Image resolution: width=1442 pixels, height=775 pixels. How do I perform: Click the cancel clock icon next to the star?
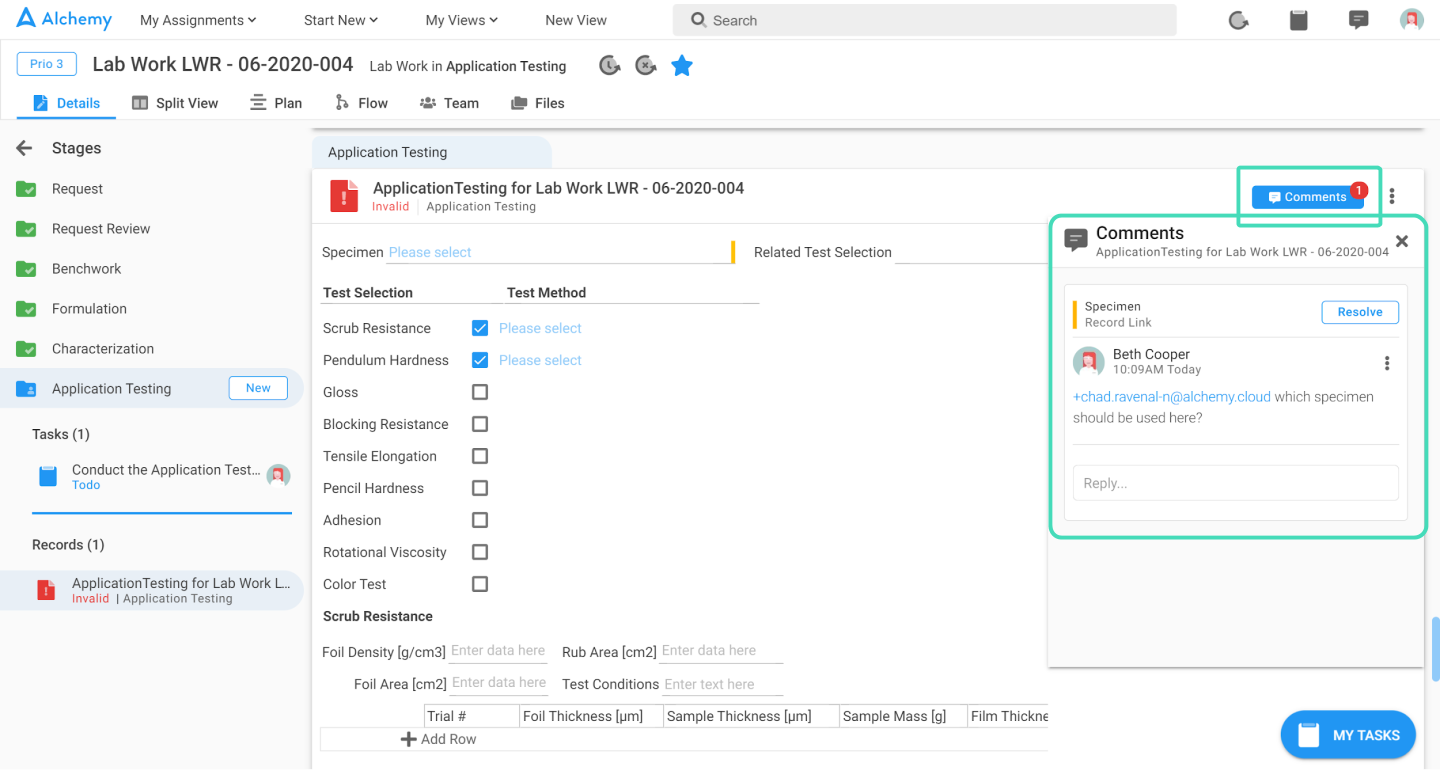pos(646,66)
